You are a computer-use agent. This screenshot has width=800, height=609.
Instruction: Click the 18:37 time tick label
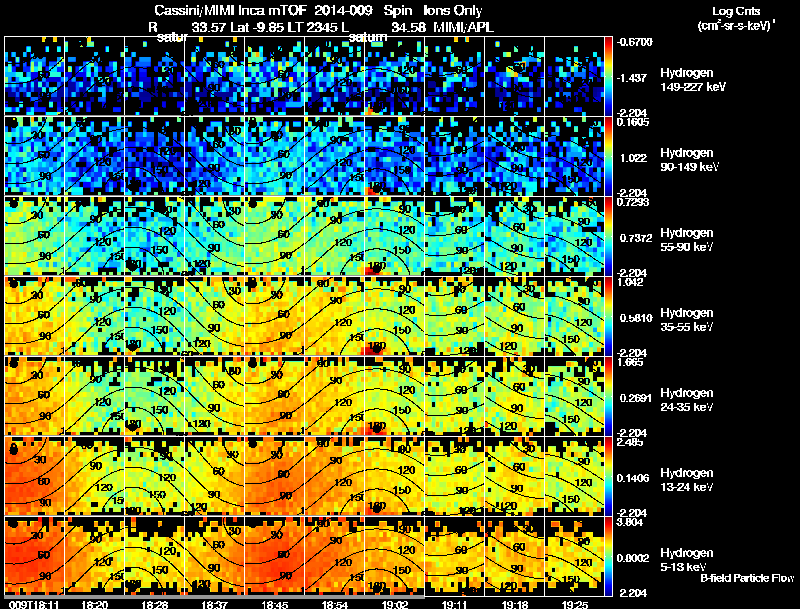coord(214,604)
